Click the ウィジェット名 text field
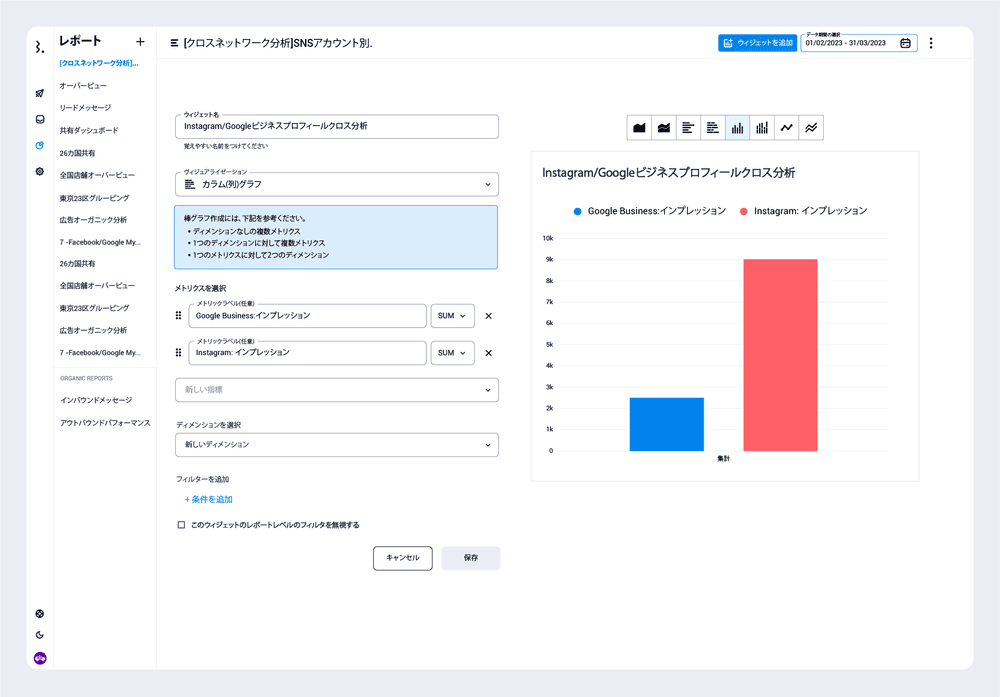Viewport: 1000px width, 697px height. (336, 127)
